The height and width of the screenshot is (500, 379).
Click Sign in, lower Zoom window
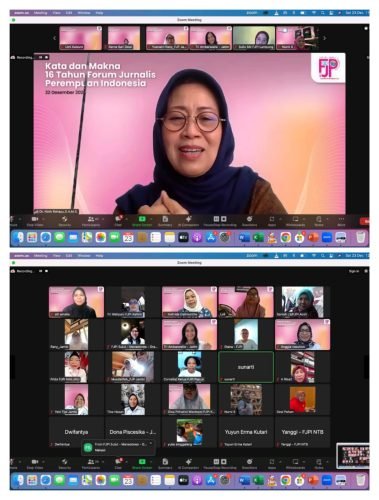pos(354,271)
